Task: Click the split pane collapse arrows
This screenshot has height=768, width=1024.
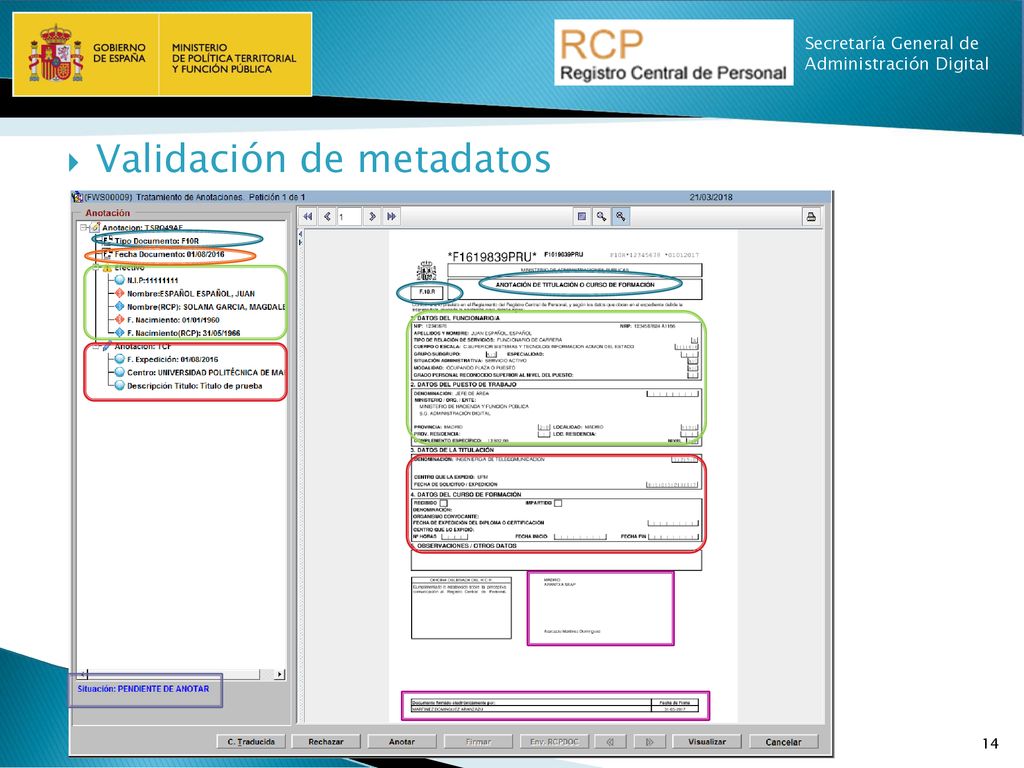Action: click(x=300, y=238)
